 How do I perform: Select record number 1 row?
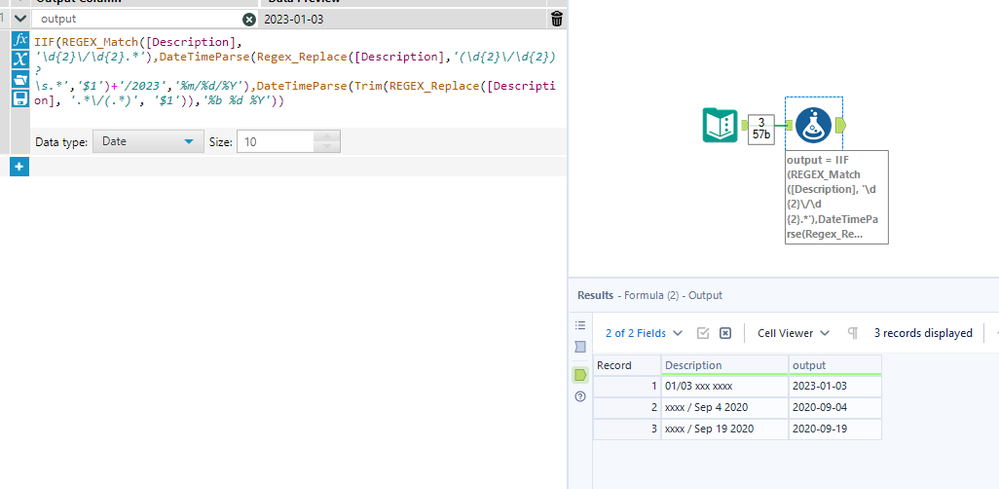627,386
